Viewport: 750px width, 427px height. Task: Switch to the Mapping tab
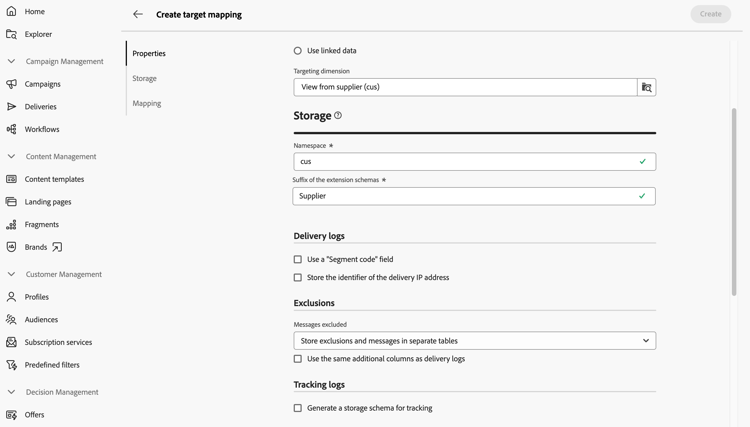[147, 103]
